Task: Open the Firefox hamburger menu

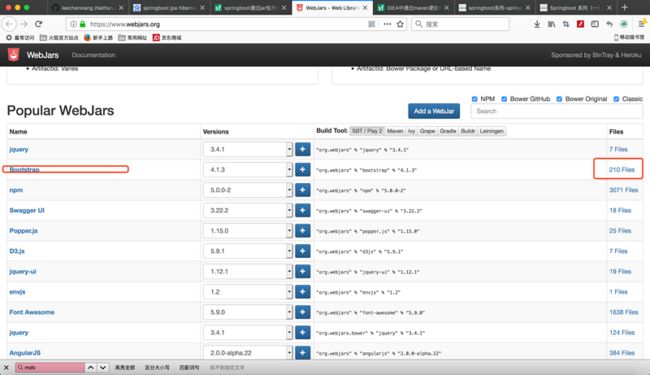Action: point(641,24)
